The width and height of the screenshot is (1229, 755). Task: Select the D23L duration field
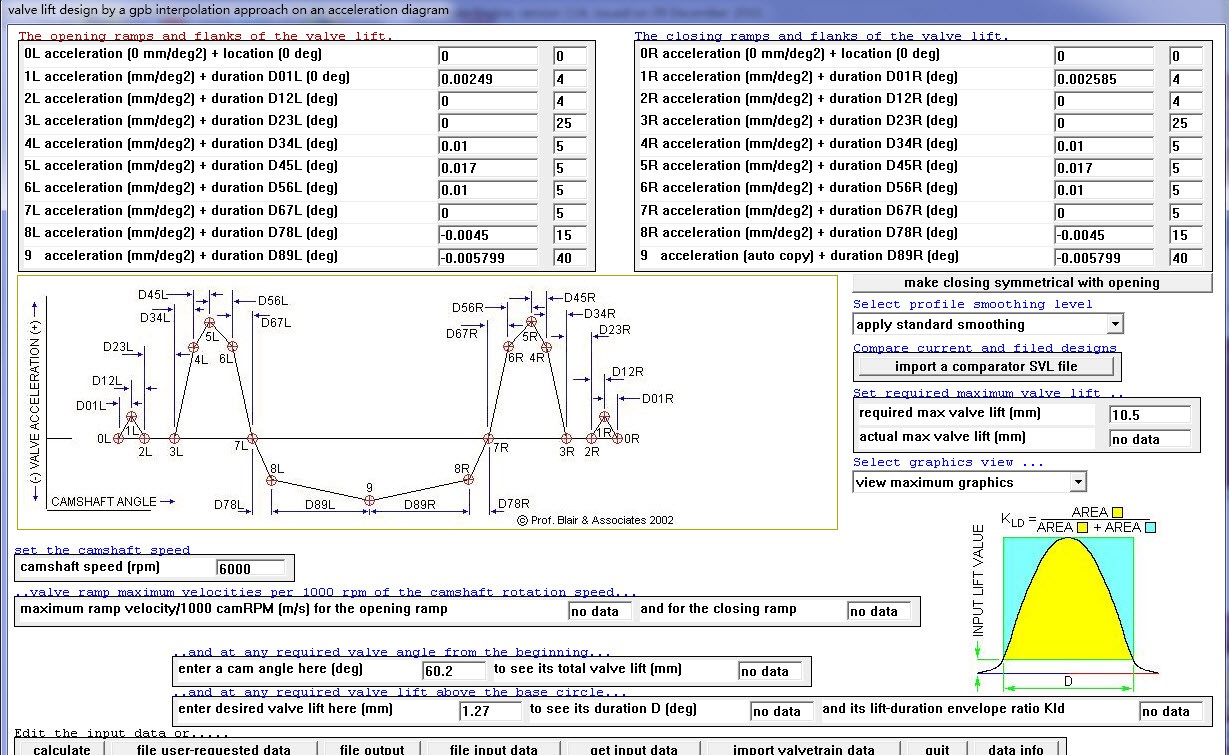click(571, 123)
